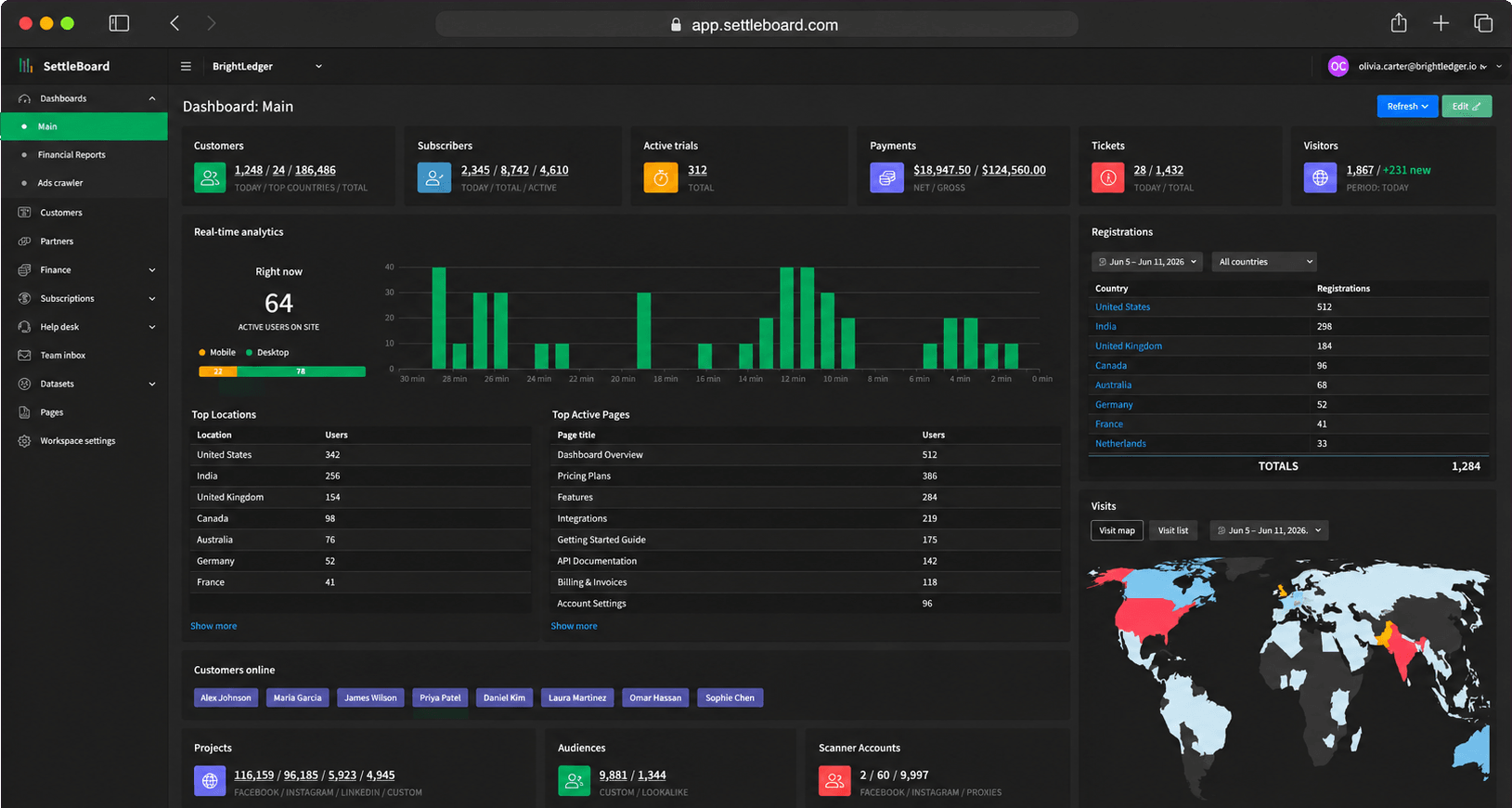Screen dimensions: 1512x808
Task: Click the Visitors globe icon
Action: [1320, 177]
